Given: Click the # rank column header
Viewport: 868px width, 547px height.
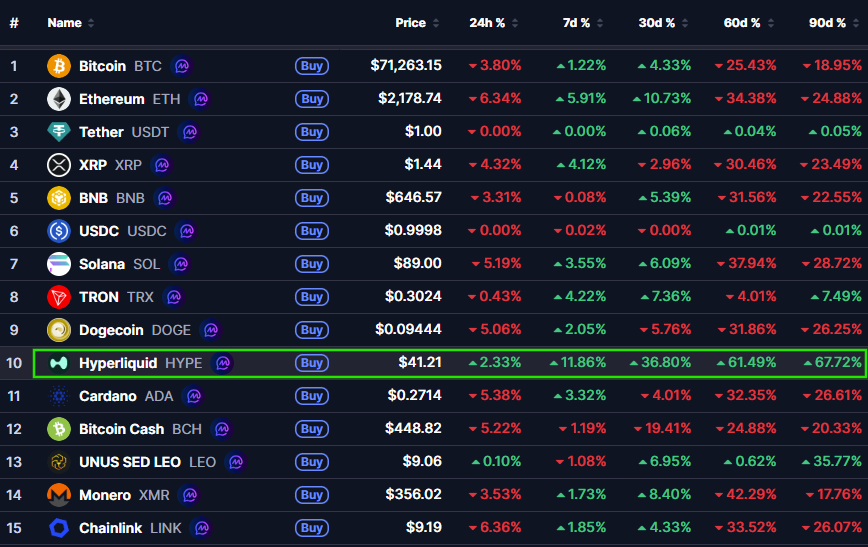Looking at the screenshot, I should coord(14,23).
